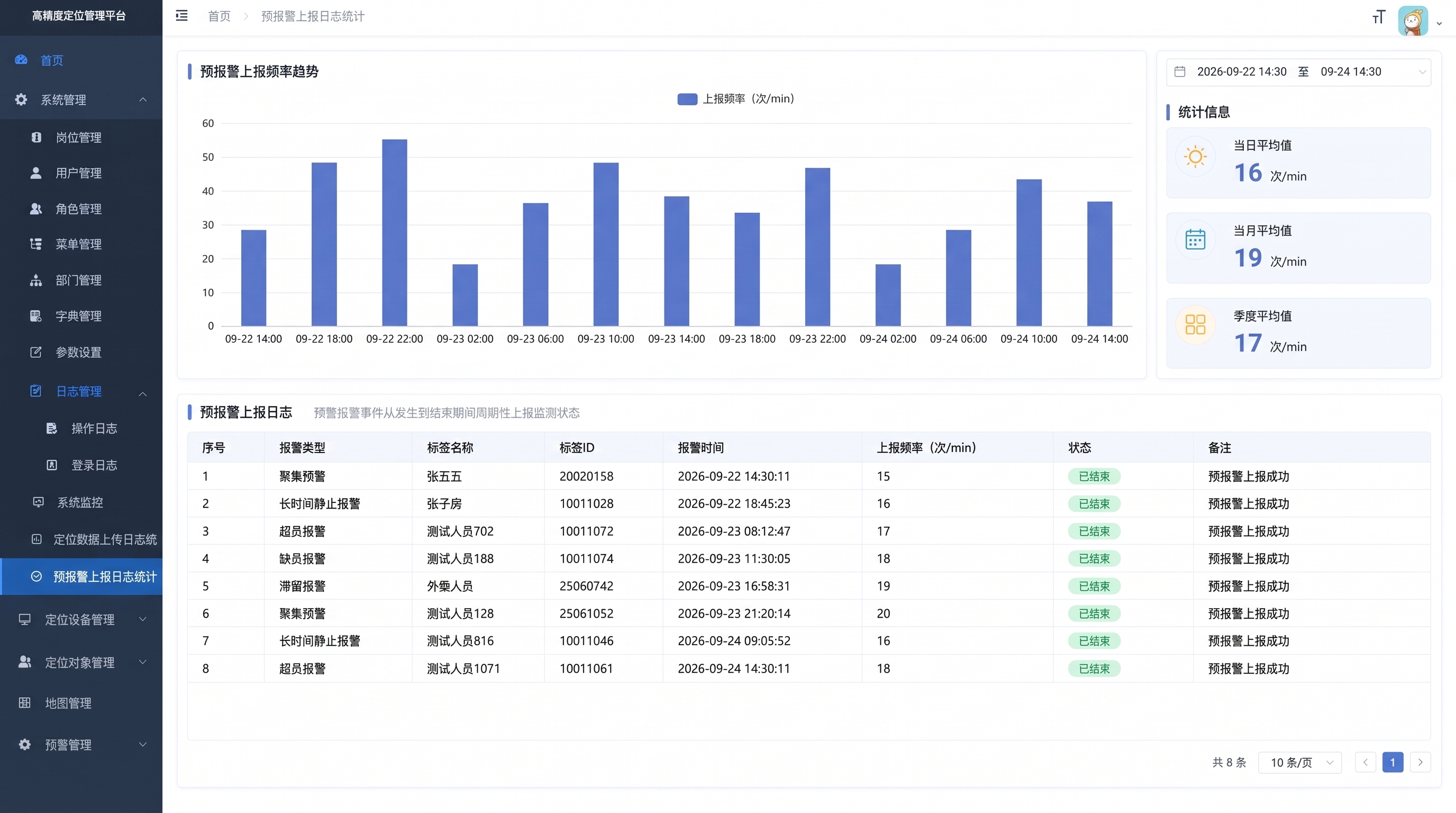Viewport: 1456px width, 813px height.
Task: Go to previous page arrow in pagination
Action: click(1366, 762)
